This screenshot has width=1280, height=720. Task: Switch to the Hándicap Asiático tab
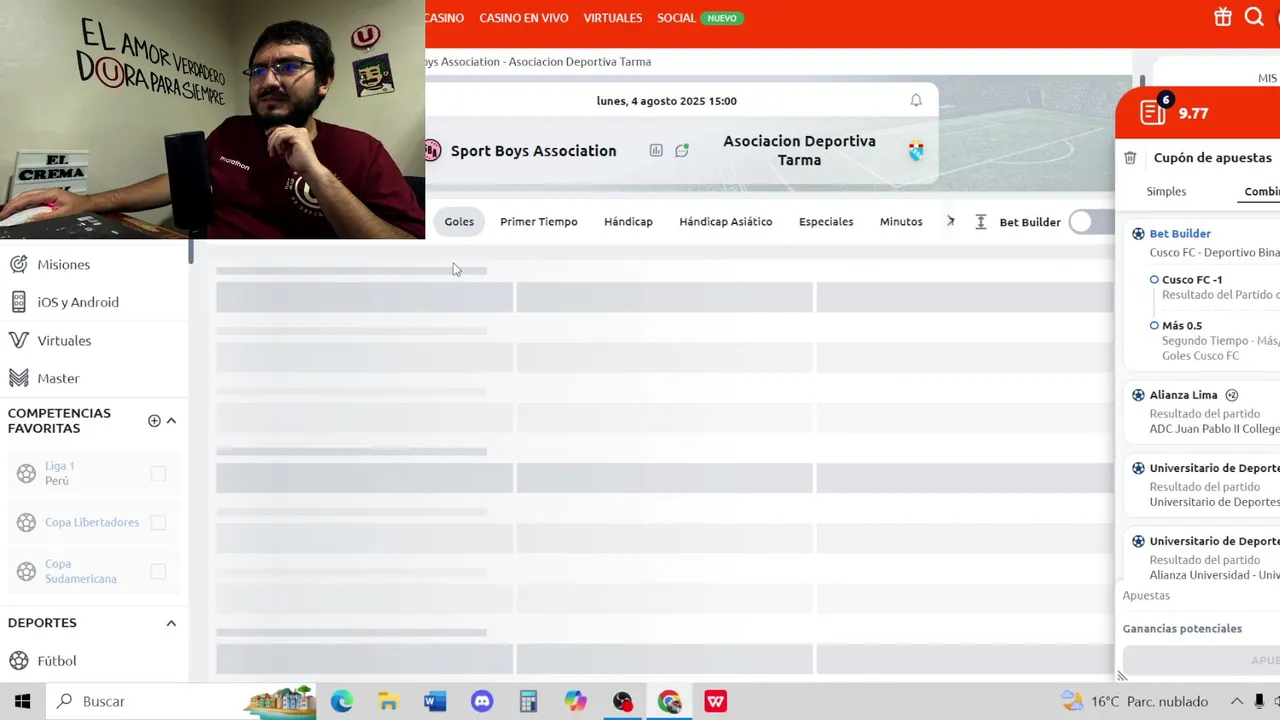point(726,221)
